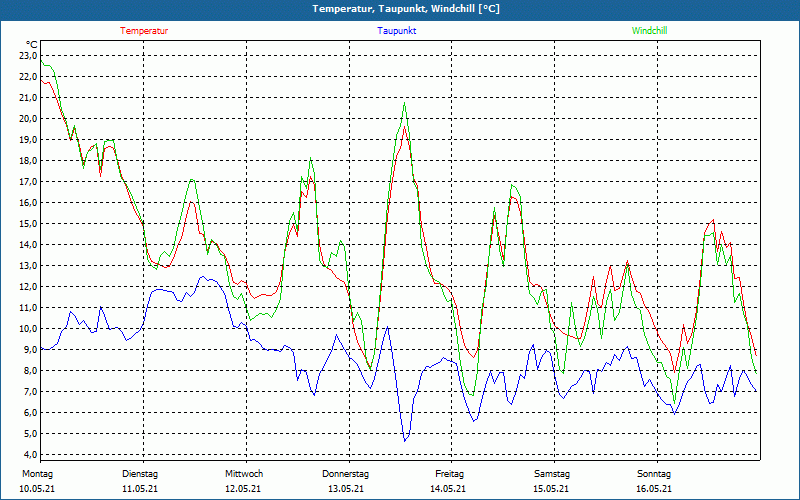Click the 5,0 y-axis value
The height and width of the screenshot is (500, 800).
30,434
